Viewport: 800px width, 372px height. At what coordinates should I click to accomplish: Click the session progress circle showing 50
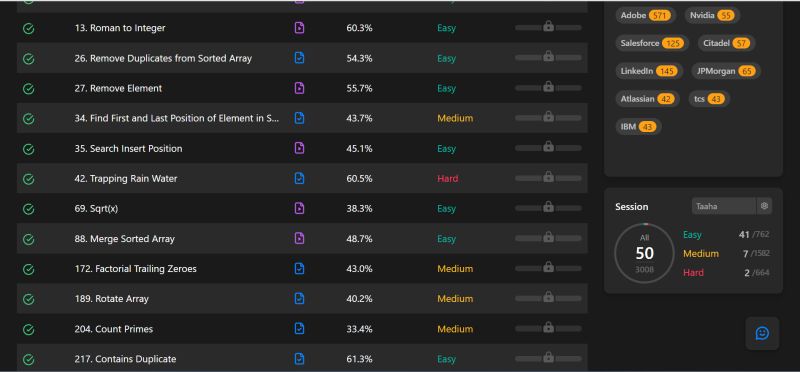[644, 253]
